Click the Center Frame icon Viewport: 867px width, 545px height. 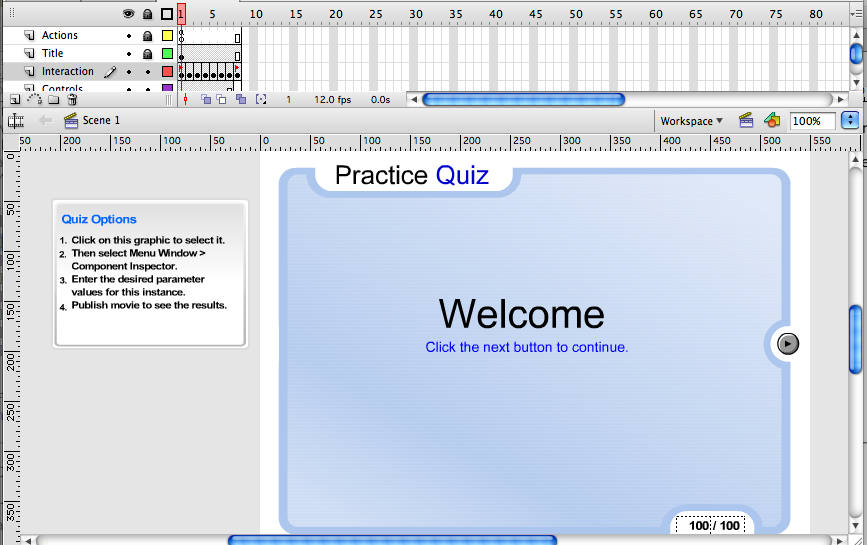click(185, 99)
